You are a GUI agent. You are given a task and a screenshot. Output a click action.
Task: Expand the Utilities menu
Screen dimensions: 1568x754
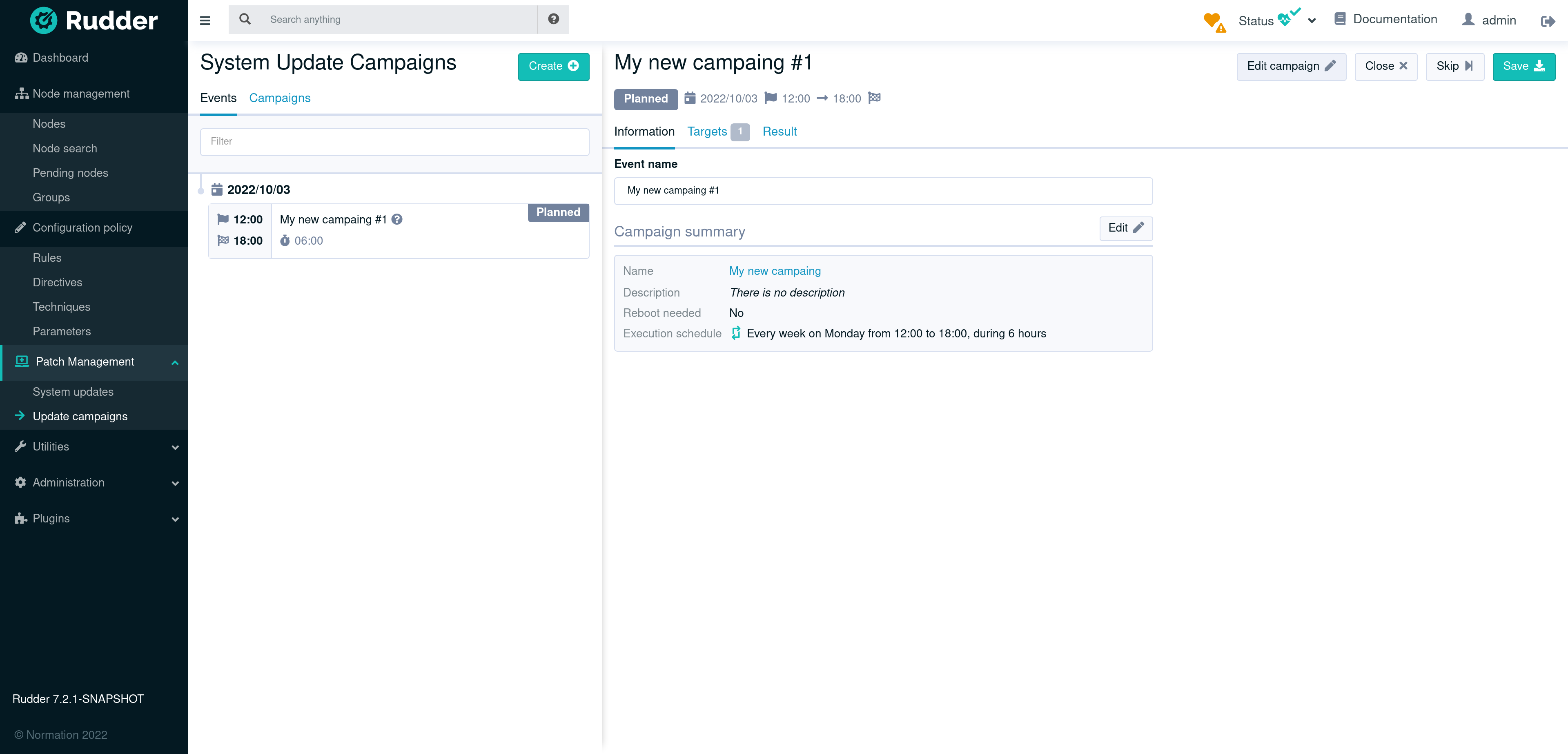(x=175, y=447)
